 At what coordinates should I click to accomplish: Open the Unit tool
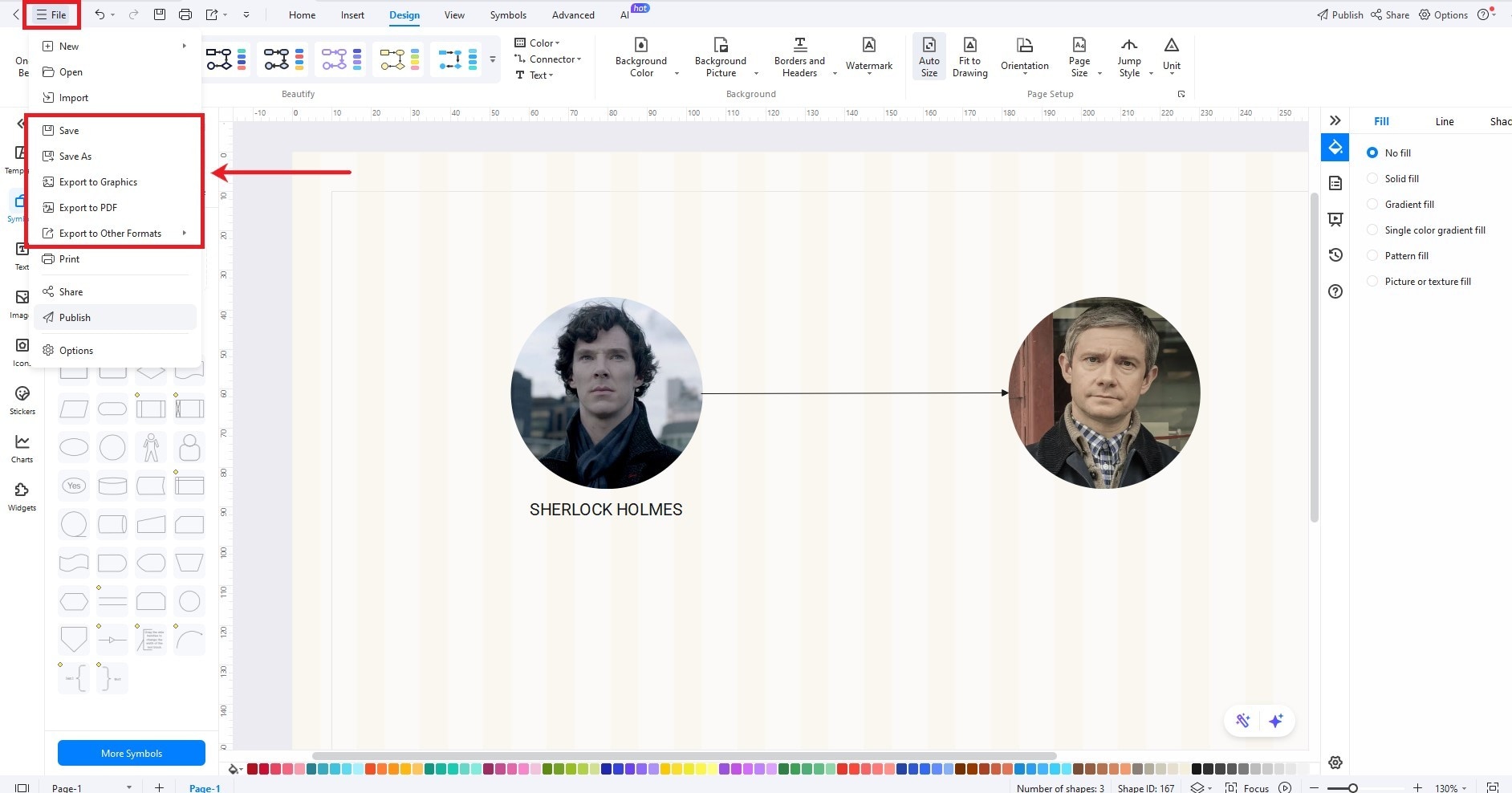click(1172, 55)
